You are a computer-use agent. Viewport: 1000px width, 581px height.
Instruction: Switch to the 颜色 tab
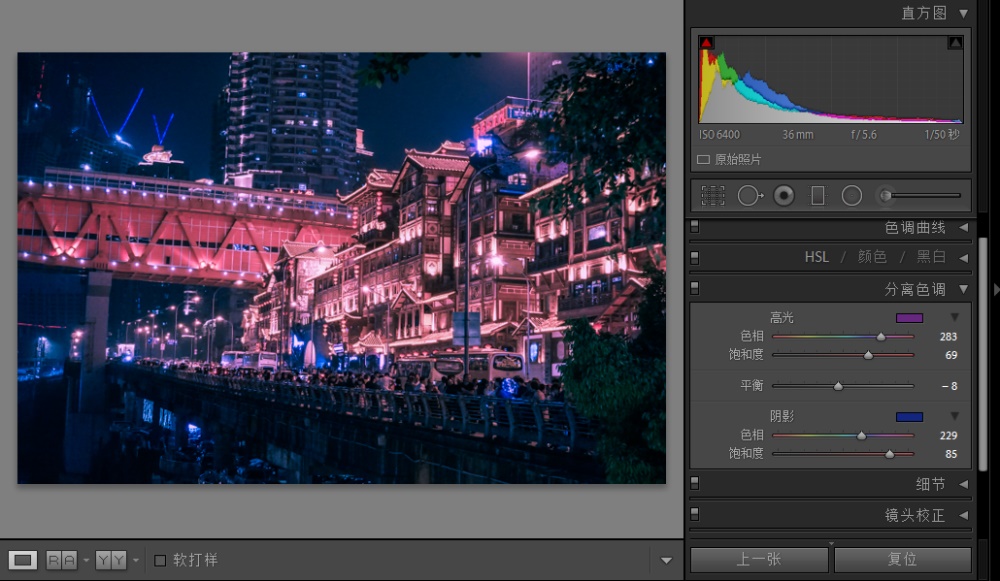(872, 257)
